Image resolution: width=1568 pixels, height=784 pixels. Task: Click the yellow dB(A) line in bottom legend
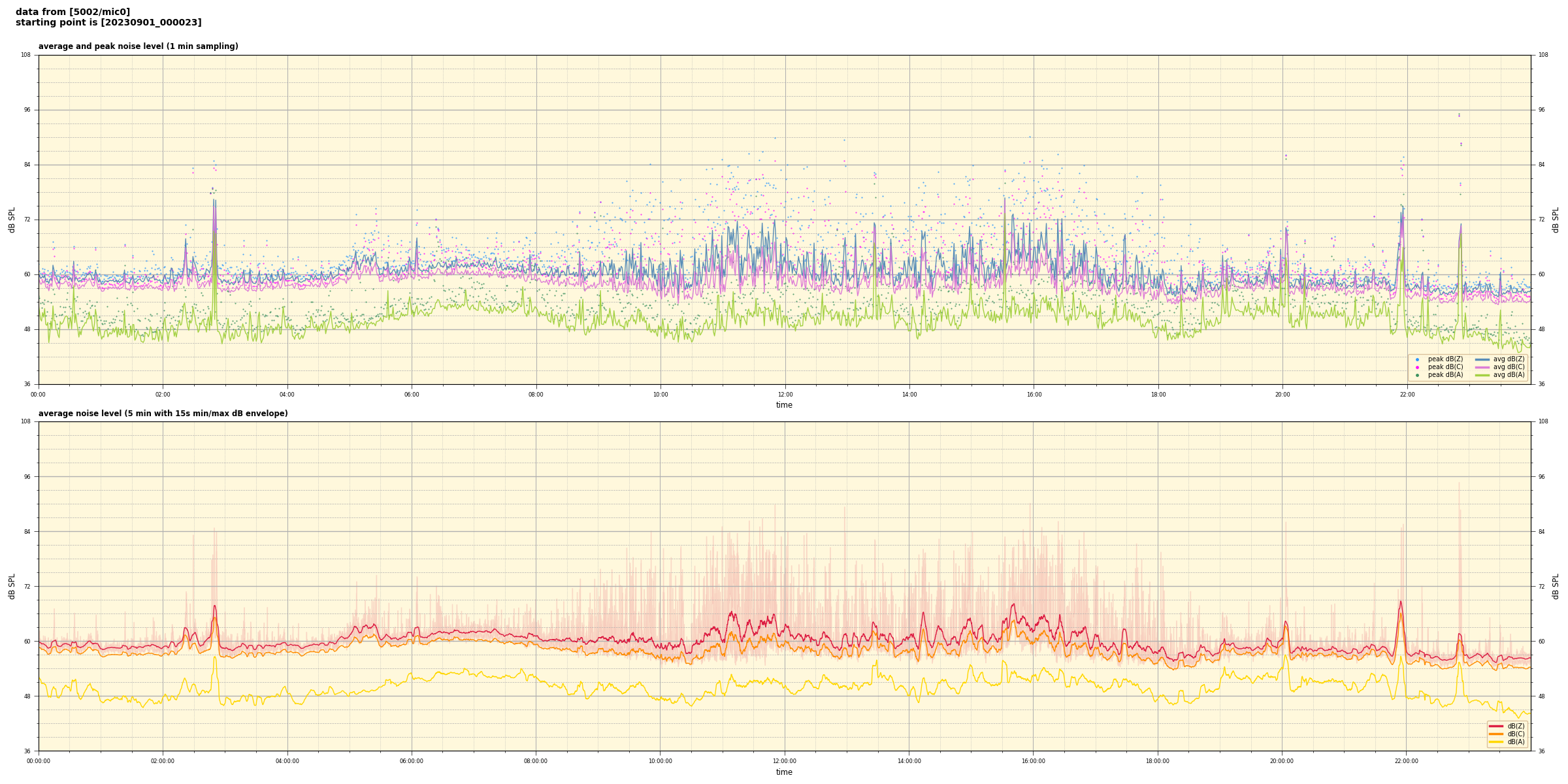(x=1496, y=742)
